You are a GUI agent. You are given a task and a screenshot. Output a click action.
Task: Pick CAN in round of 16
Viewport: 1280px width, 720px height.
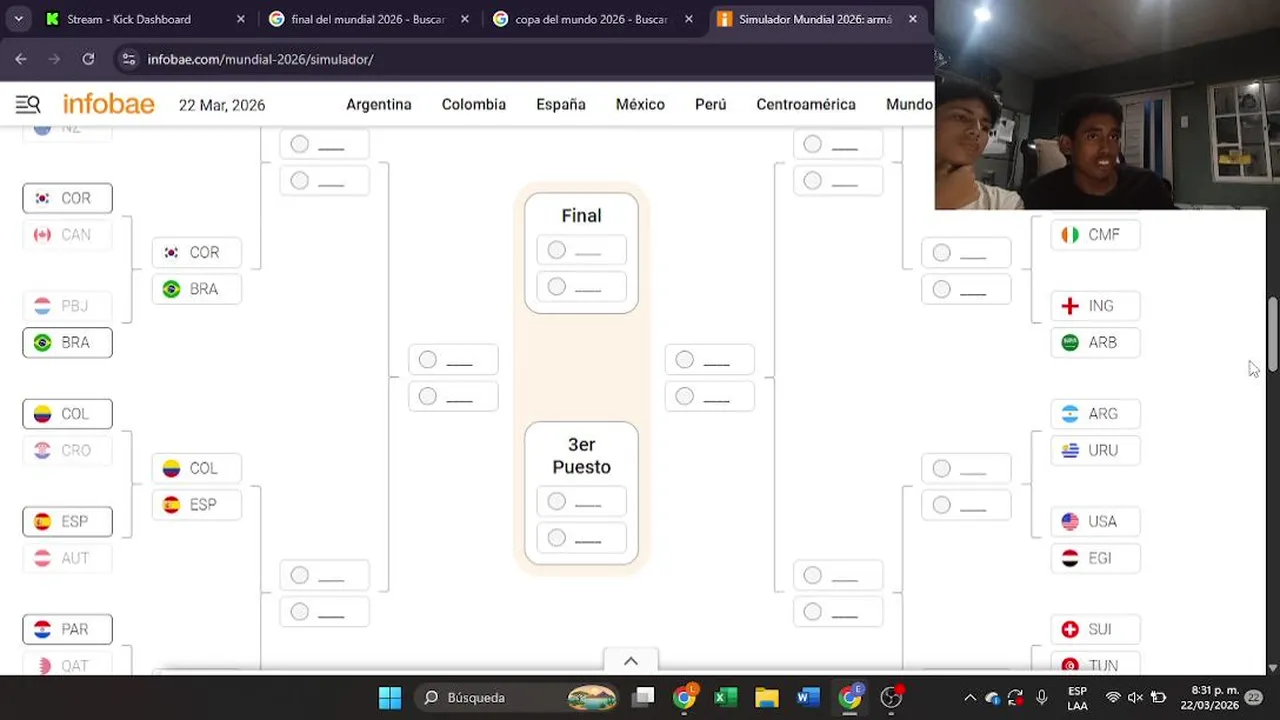click(x=67, y=234)
